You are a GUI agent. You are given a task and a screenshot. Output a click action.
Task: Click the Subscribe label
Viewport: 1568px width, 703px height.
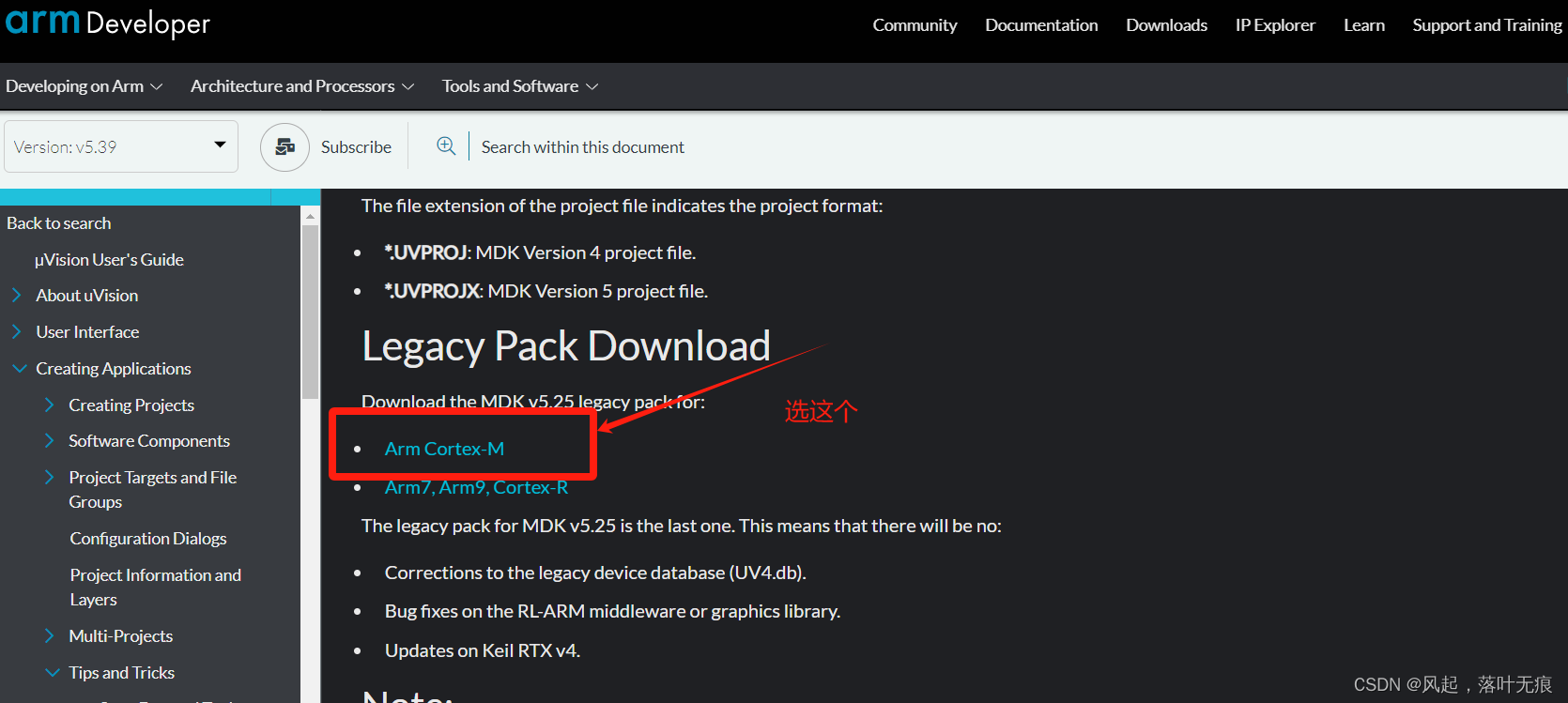356,147
